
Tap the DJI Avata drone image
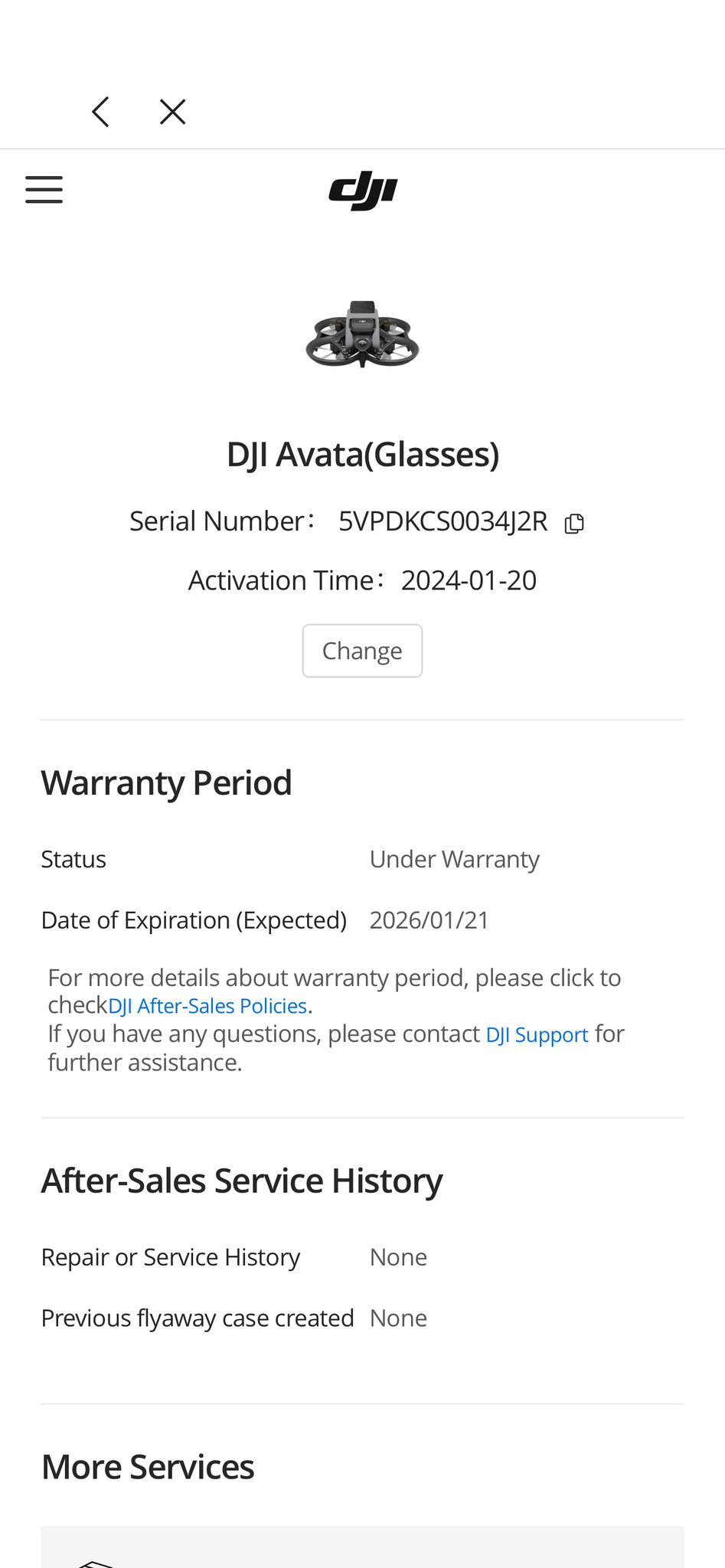(362, 335)
